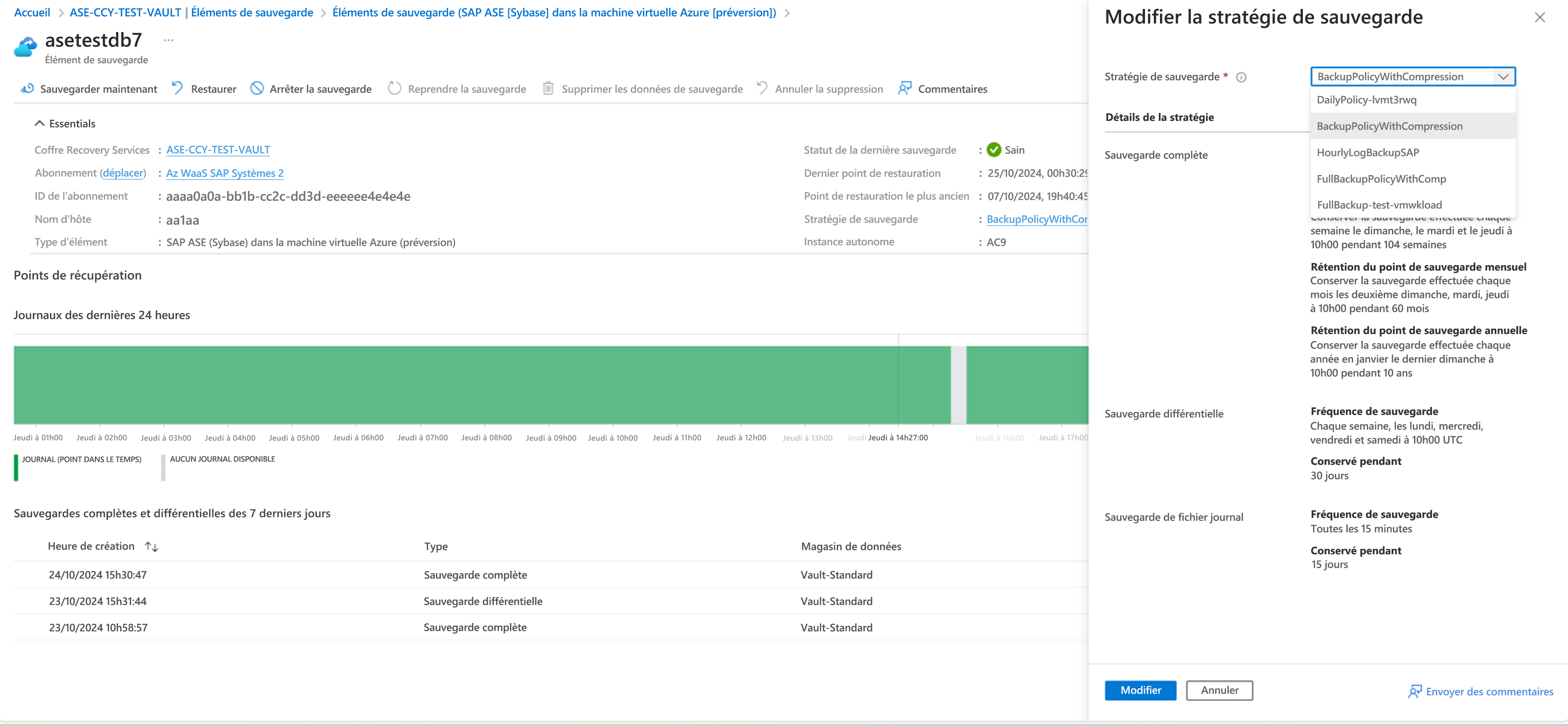Viewport: 1568px width, 726px height.
Task: Click the gray gap in the log timeline
Action: click(x=958, y=385)
